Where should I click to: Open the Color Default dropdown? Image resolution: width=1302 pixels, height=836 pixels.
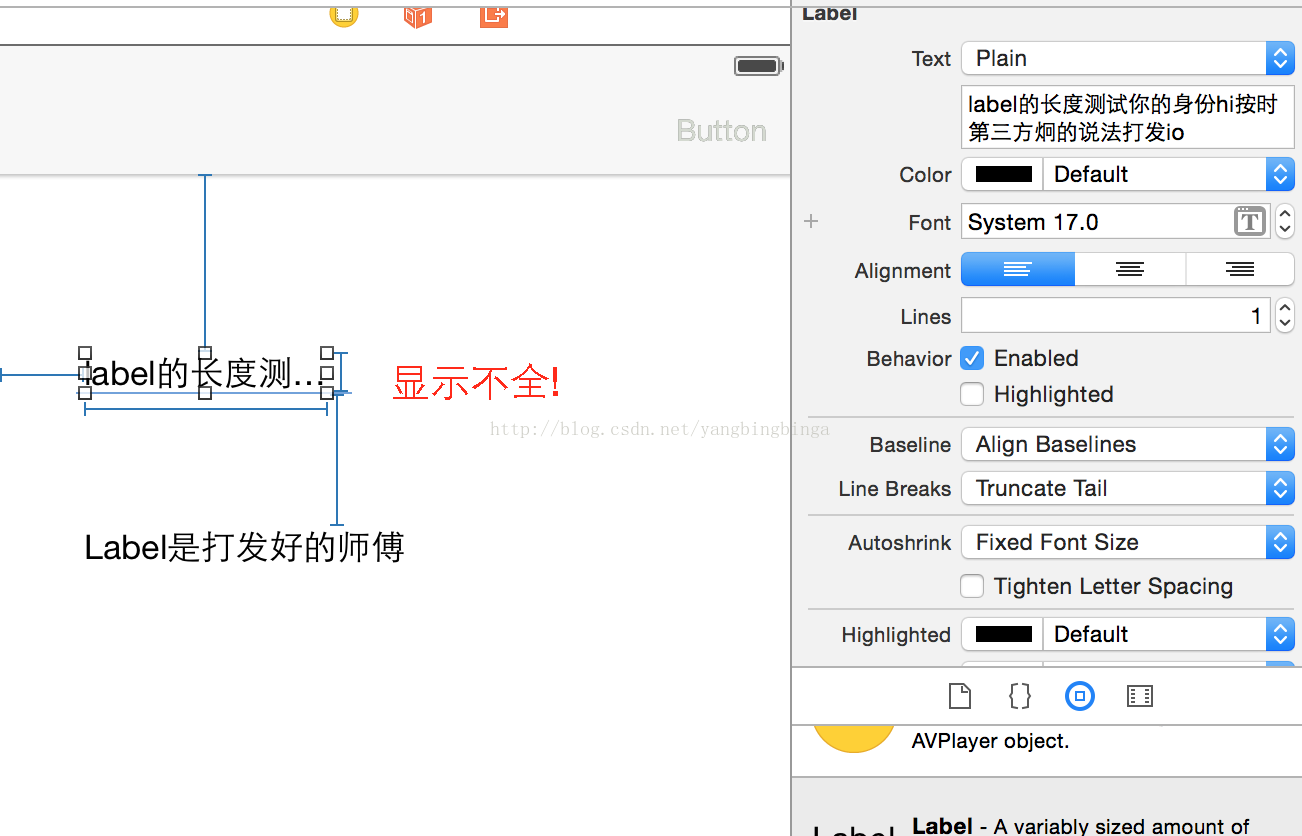pyautogui.click(x=1168, y=174)
